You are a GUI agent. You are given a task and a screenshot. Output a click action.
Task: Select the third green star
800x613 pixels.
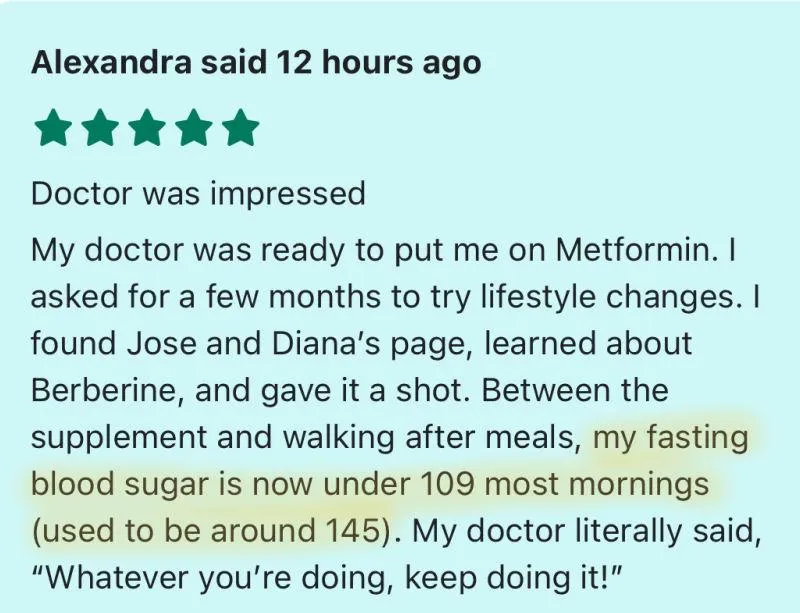tap(147, 128)
